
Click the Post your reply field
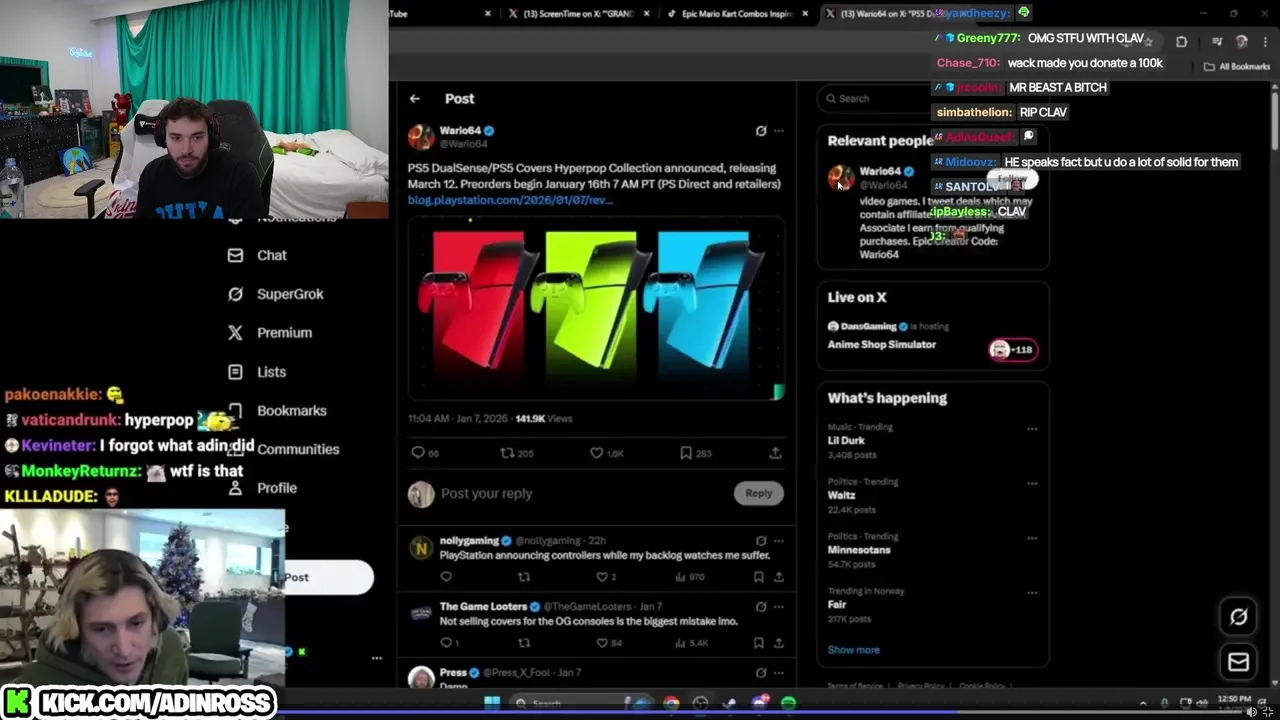580,494
